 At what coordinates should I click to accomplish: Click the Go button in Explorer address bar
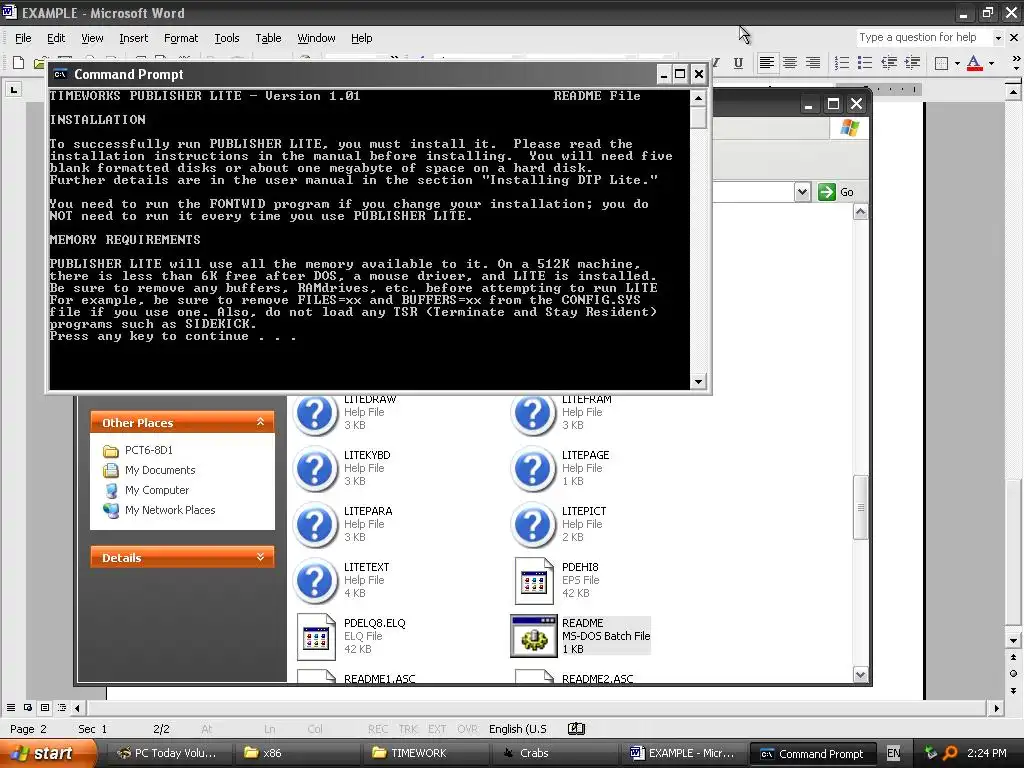point(836,192)
